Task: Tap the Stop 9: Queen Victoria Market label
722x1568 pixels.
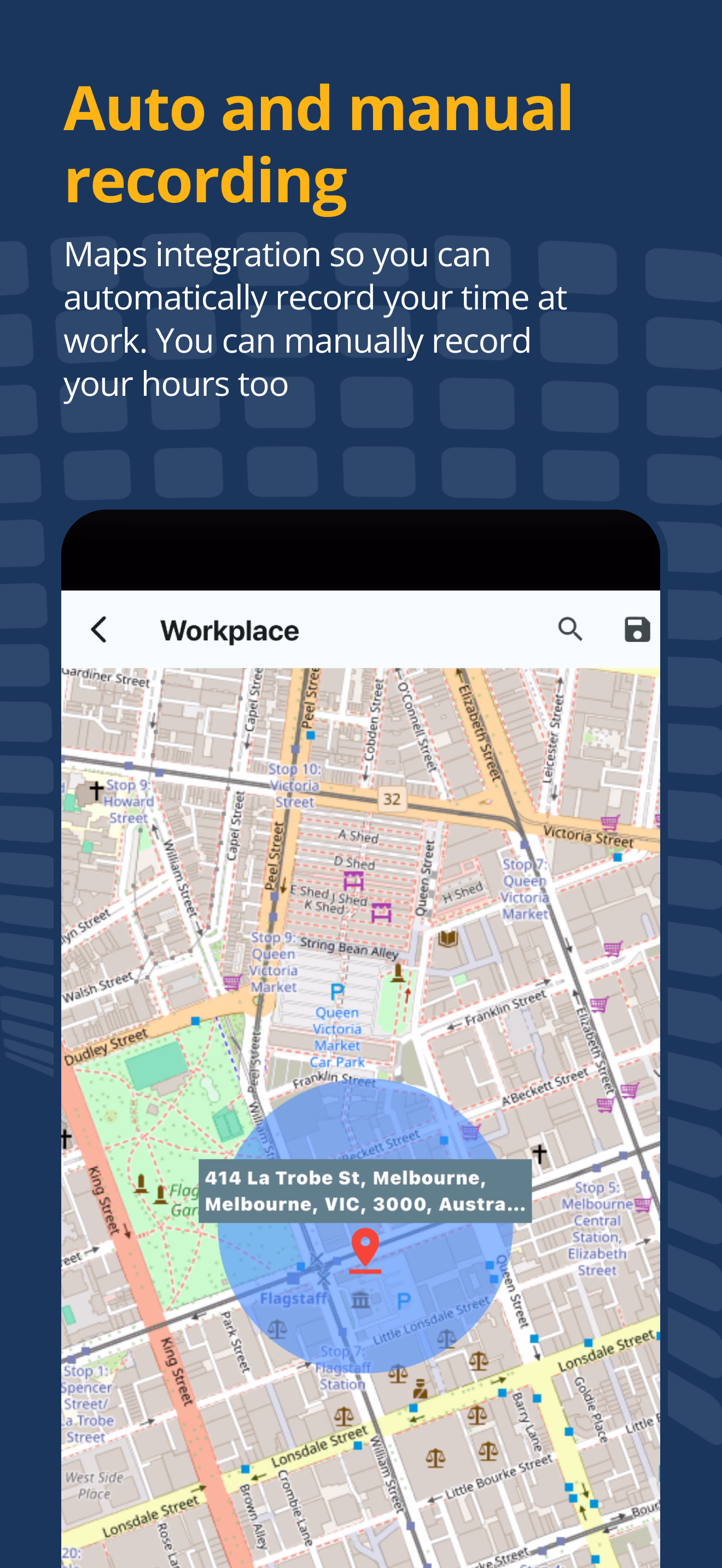Action: 274,962
